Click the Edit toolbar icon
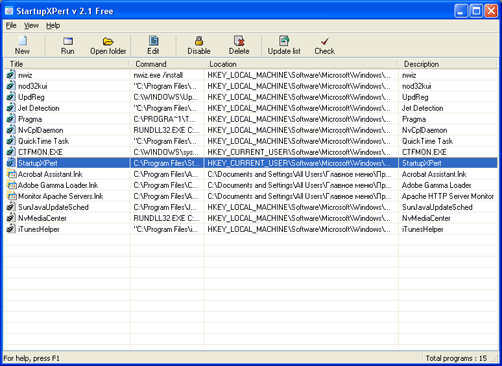 pyautogui.click(x=153, y=41)
